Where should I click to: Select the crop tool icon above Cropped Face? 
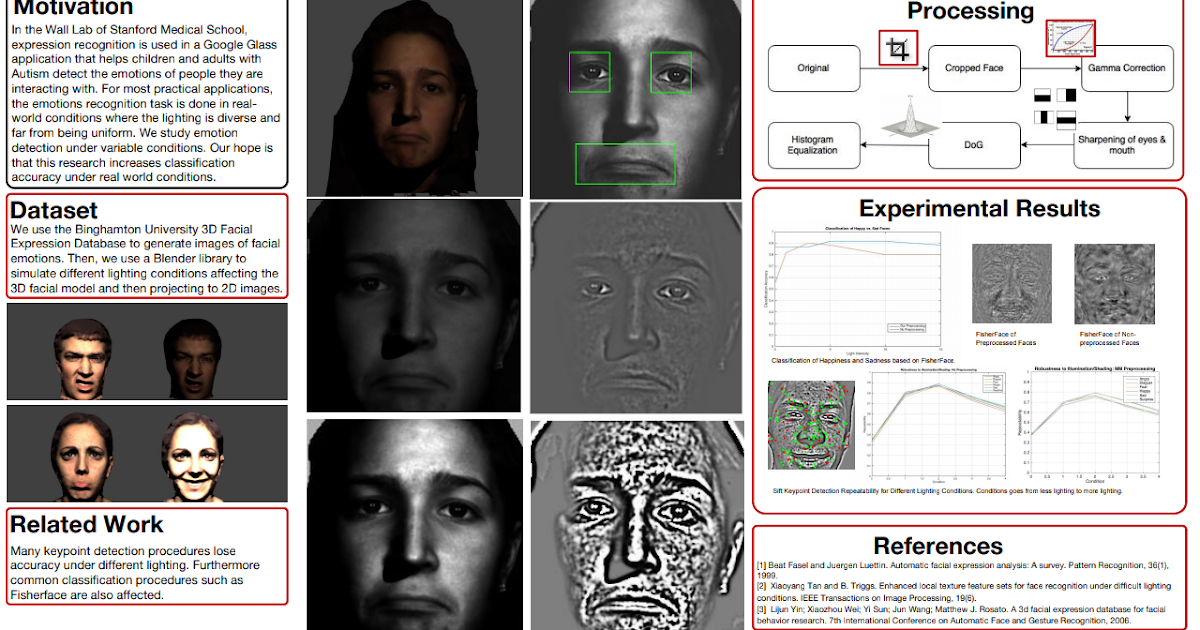(898, 48)
